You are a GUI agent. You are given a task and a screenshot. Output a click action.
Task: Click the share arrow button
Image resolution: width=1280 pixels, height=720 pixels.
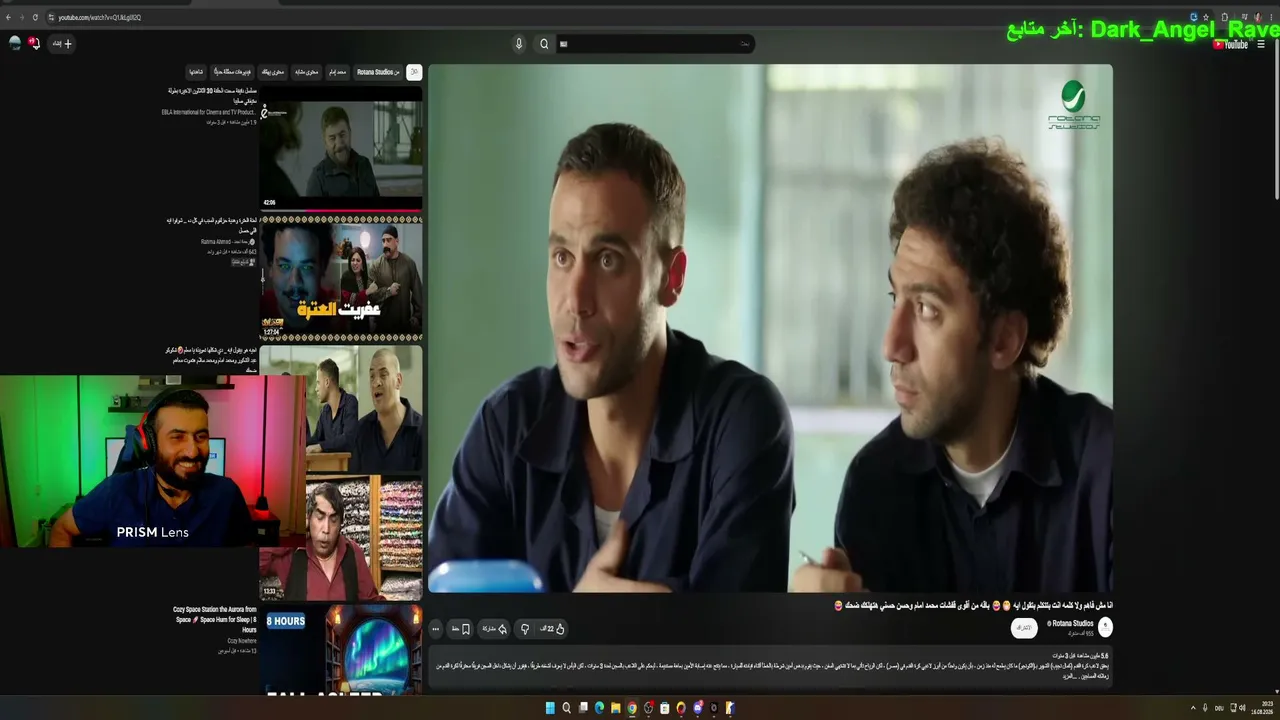tap(494, 629)
